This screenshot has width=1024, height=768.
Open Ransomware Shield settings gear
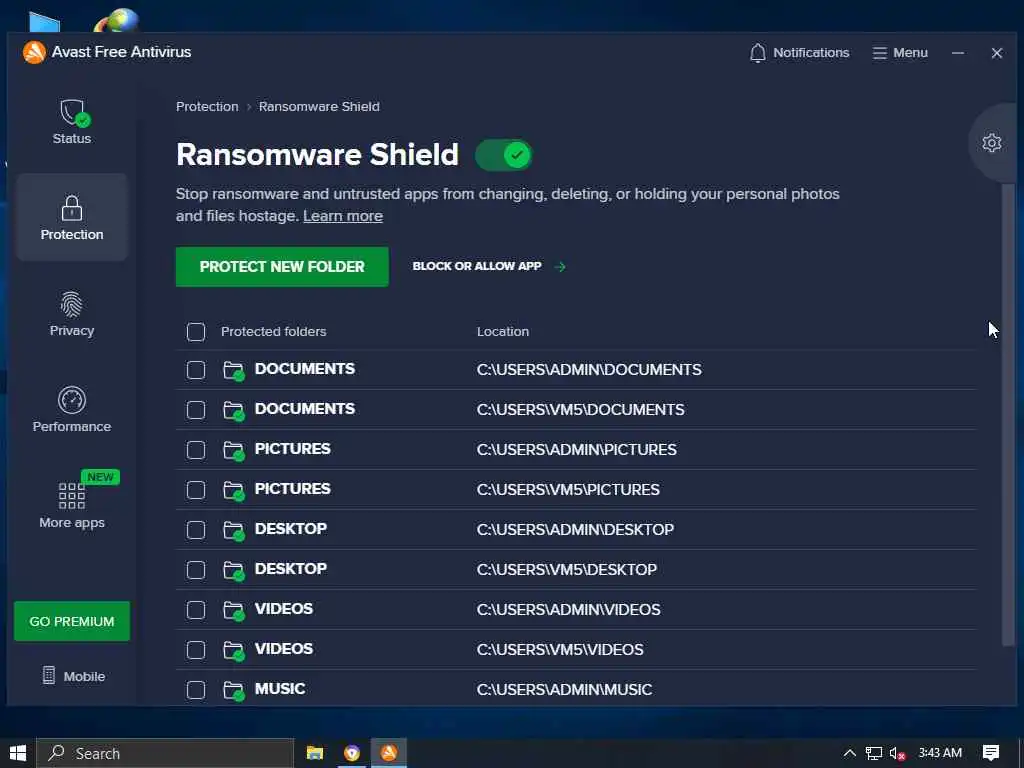(x=991, y=143)
